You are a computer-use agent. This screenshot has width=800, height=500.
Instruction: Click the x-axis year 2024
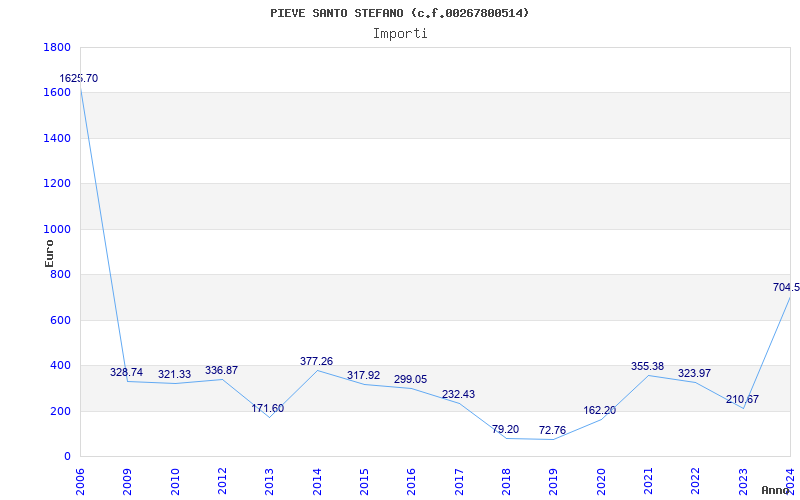point(790,482)
